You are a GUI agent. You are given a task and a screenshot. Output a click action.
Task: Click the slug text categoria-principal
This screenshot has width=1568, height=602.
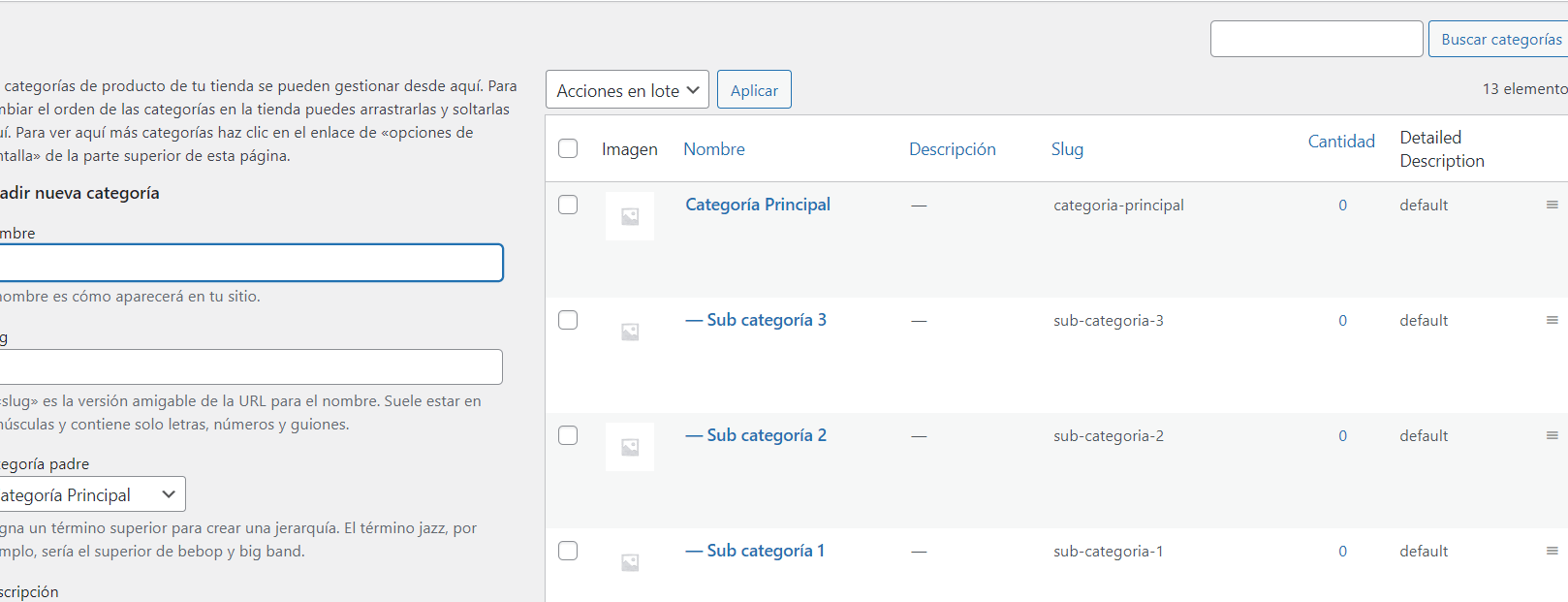click(x=1118, y=206)
